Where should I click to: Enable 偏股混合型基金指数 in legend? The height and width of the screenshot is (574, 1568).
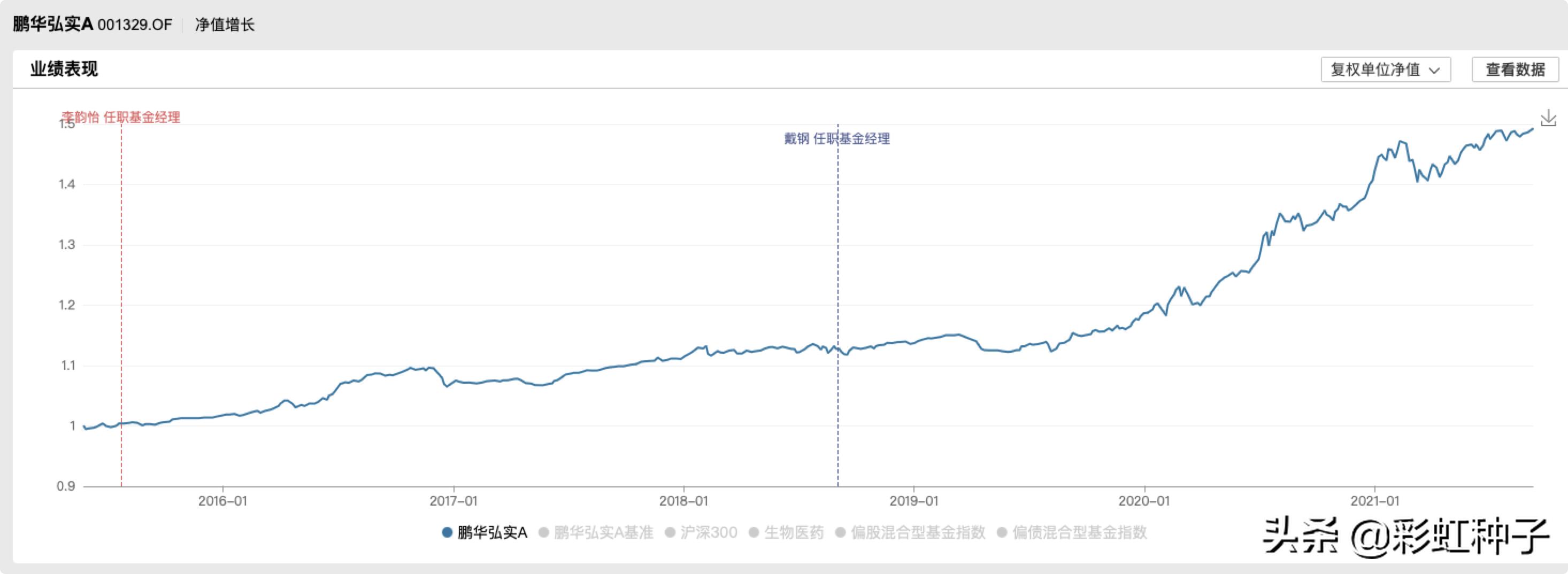point(911,533)
